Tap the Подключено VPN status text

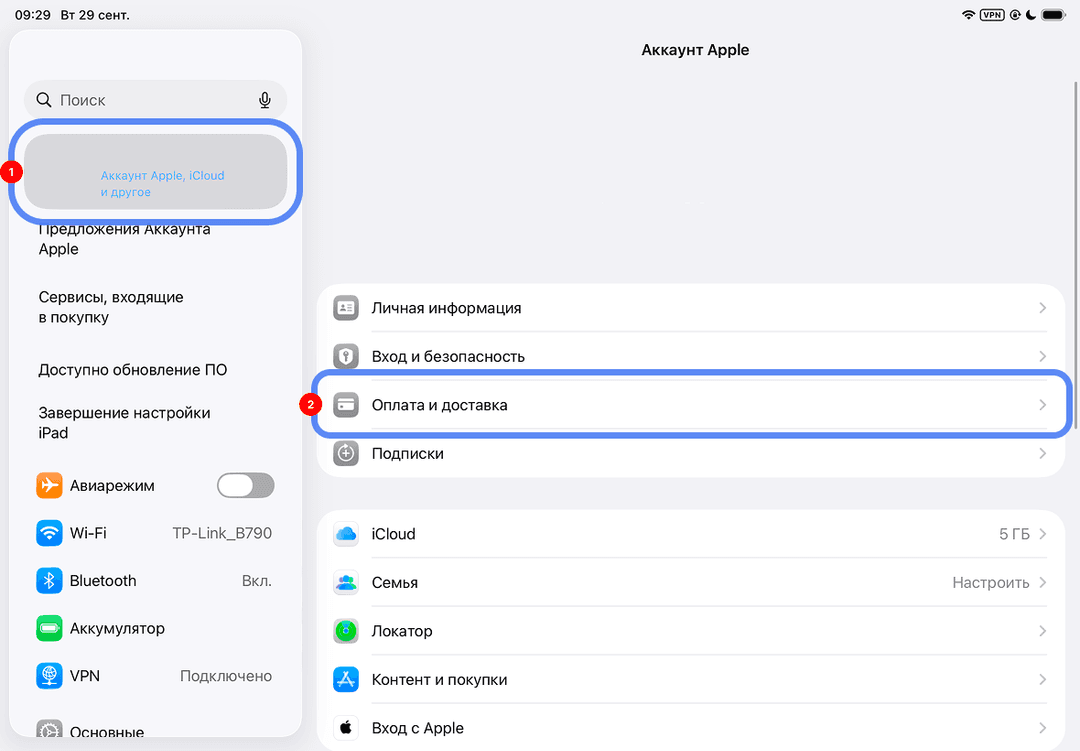coord(226,676)
